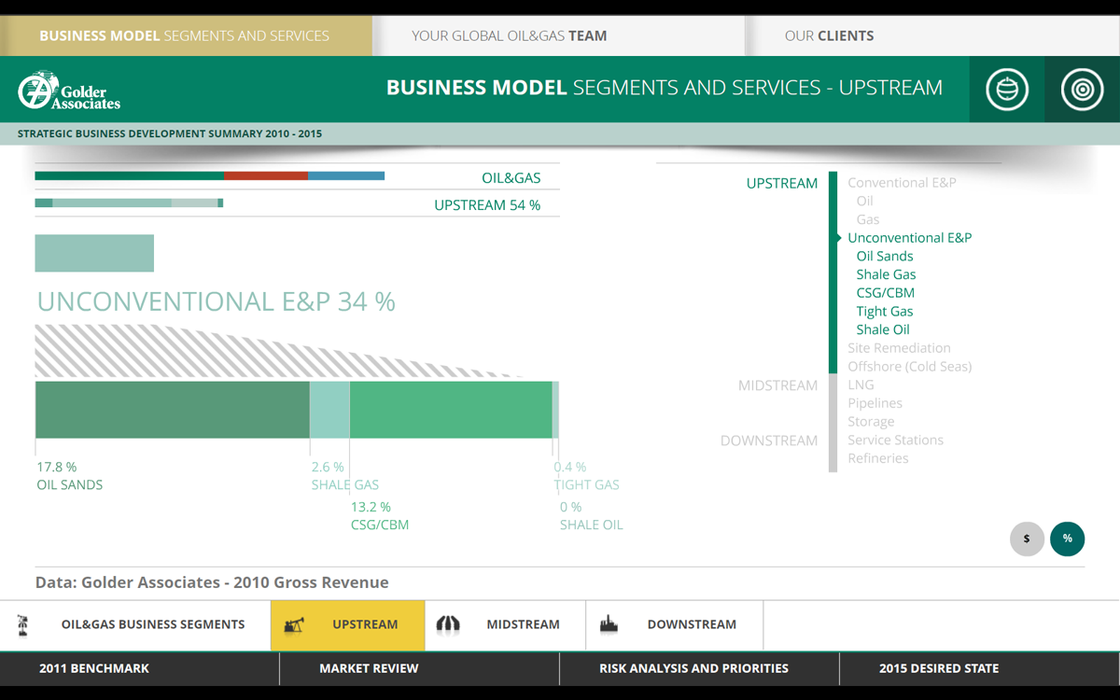This screenshot has width=1120, height=700.
Task: Switch values to dollar view
Action: [x=1026, y=539]
